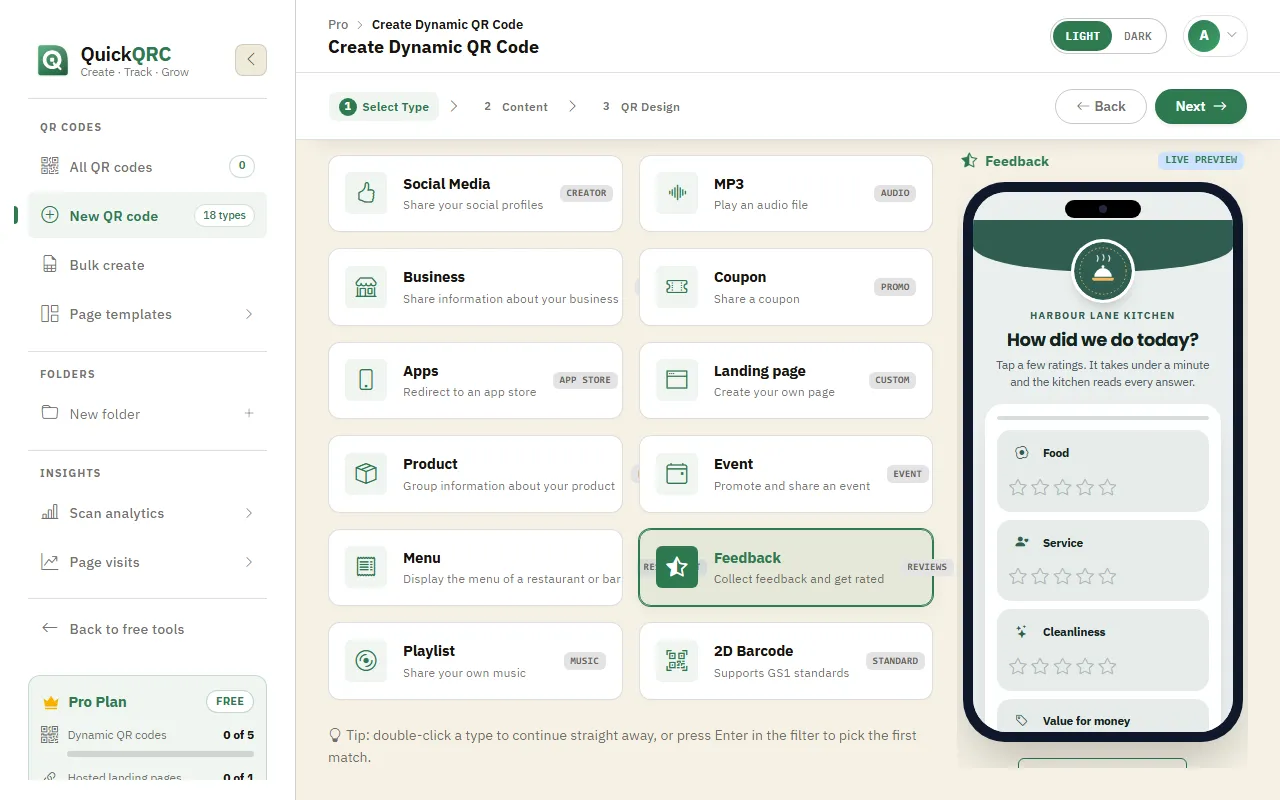Set the fifth star in the Service rating
This screenshot has width=1280, height=800.
pos(1107,577)
